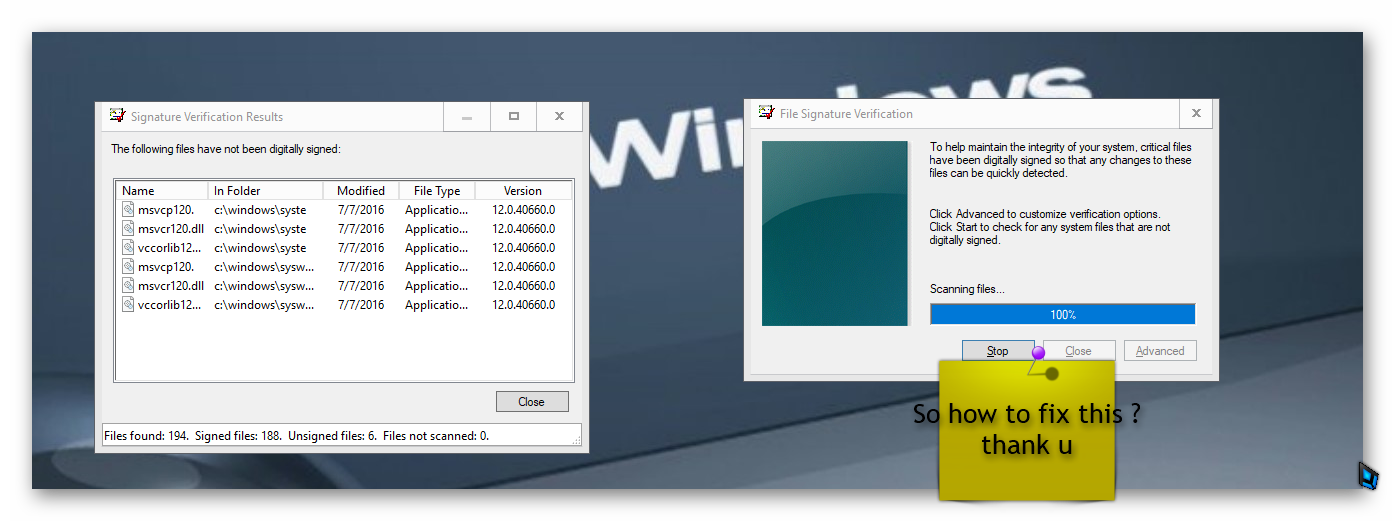The width and height of the screenshot is (1395, 521).
Task: Sort the results list by File Type column
Action: (x=437, y=190)
